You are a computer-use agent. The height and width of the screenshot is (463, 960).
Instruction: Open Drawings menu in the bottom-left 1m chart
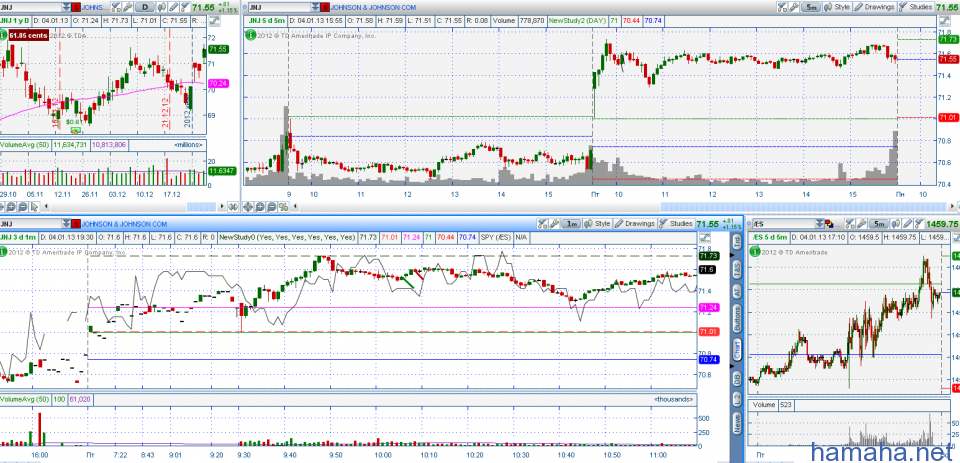[635, 224]
